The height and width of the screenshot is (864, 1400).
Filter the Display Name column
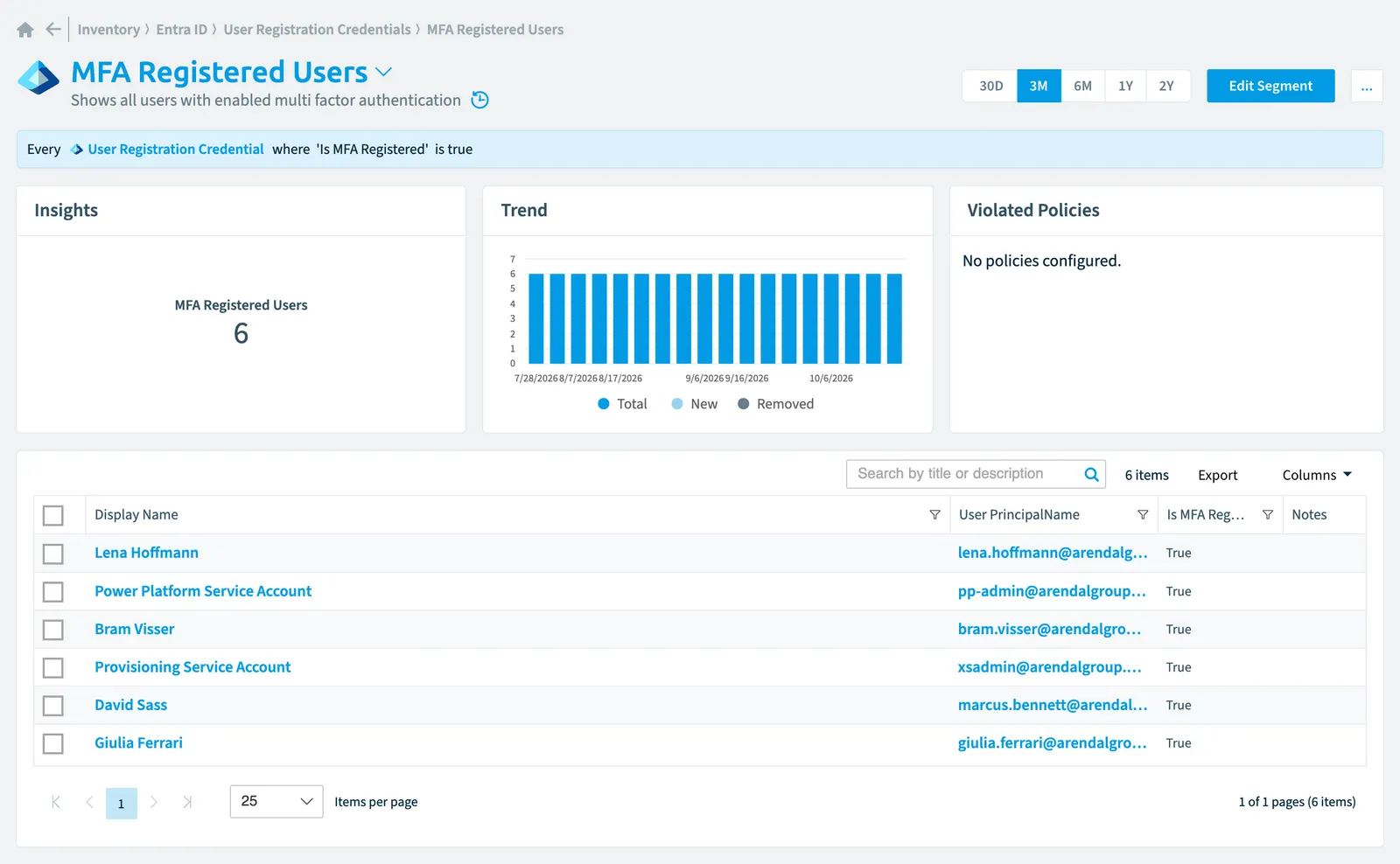(934, 515)
